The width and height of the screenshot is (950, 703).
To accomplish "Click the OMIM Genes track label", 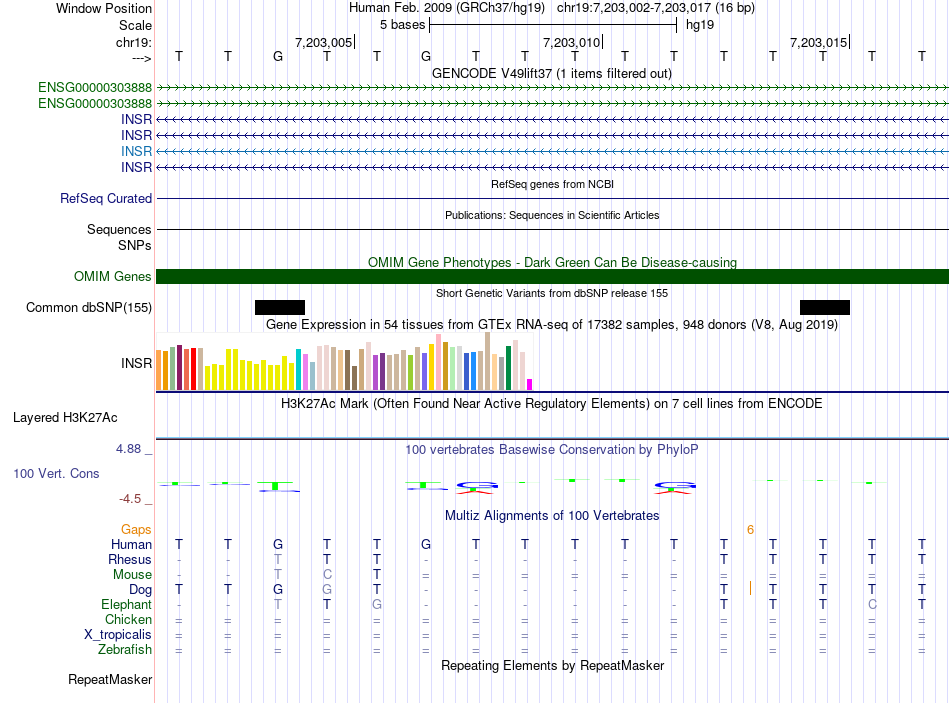I will pos(113,276).
